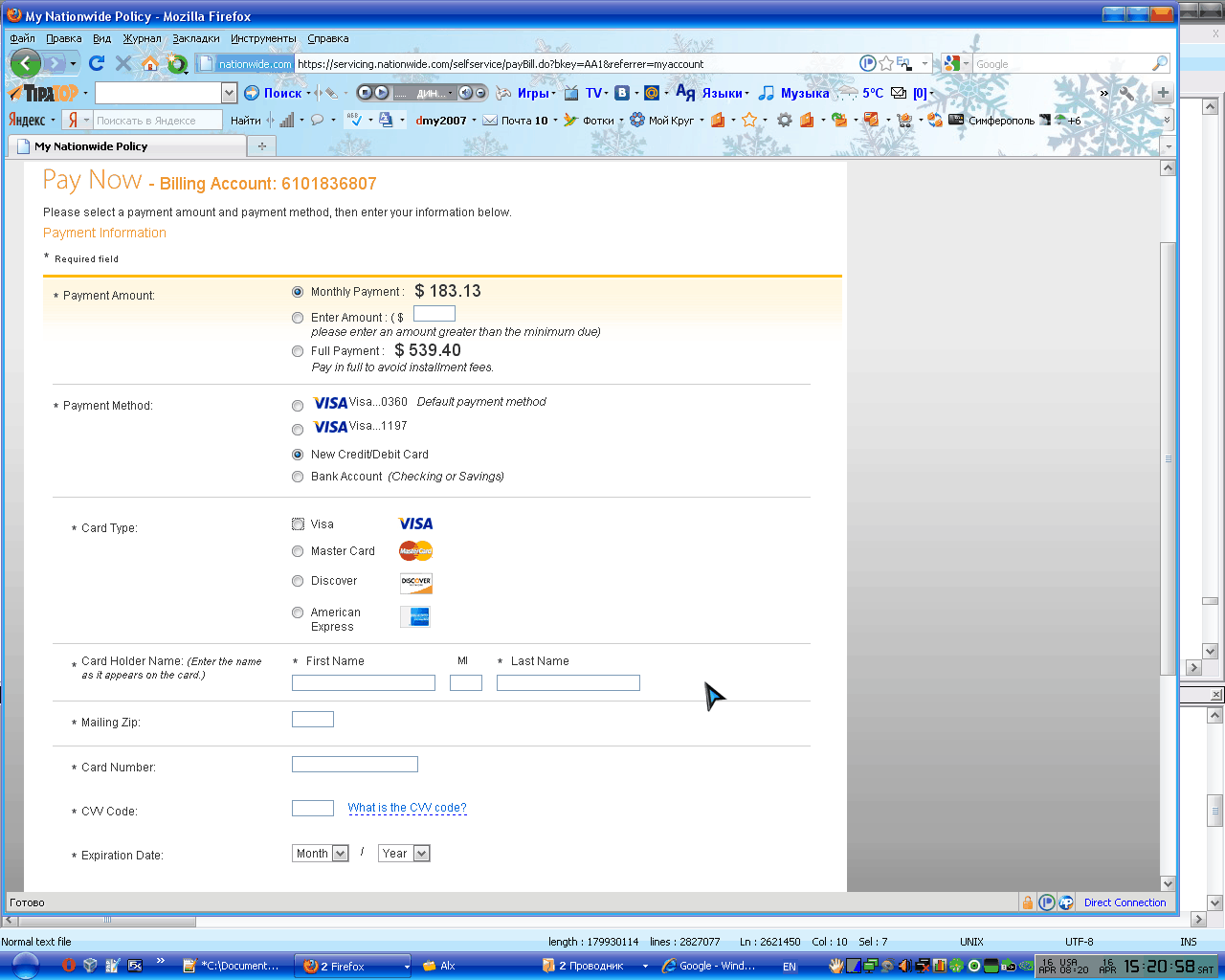The width and height of the screenshot is (1225, 980).
Task: Mute the radio player speaker icon
Action: pyautogui.click(x=465, y=93)
